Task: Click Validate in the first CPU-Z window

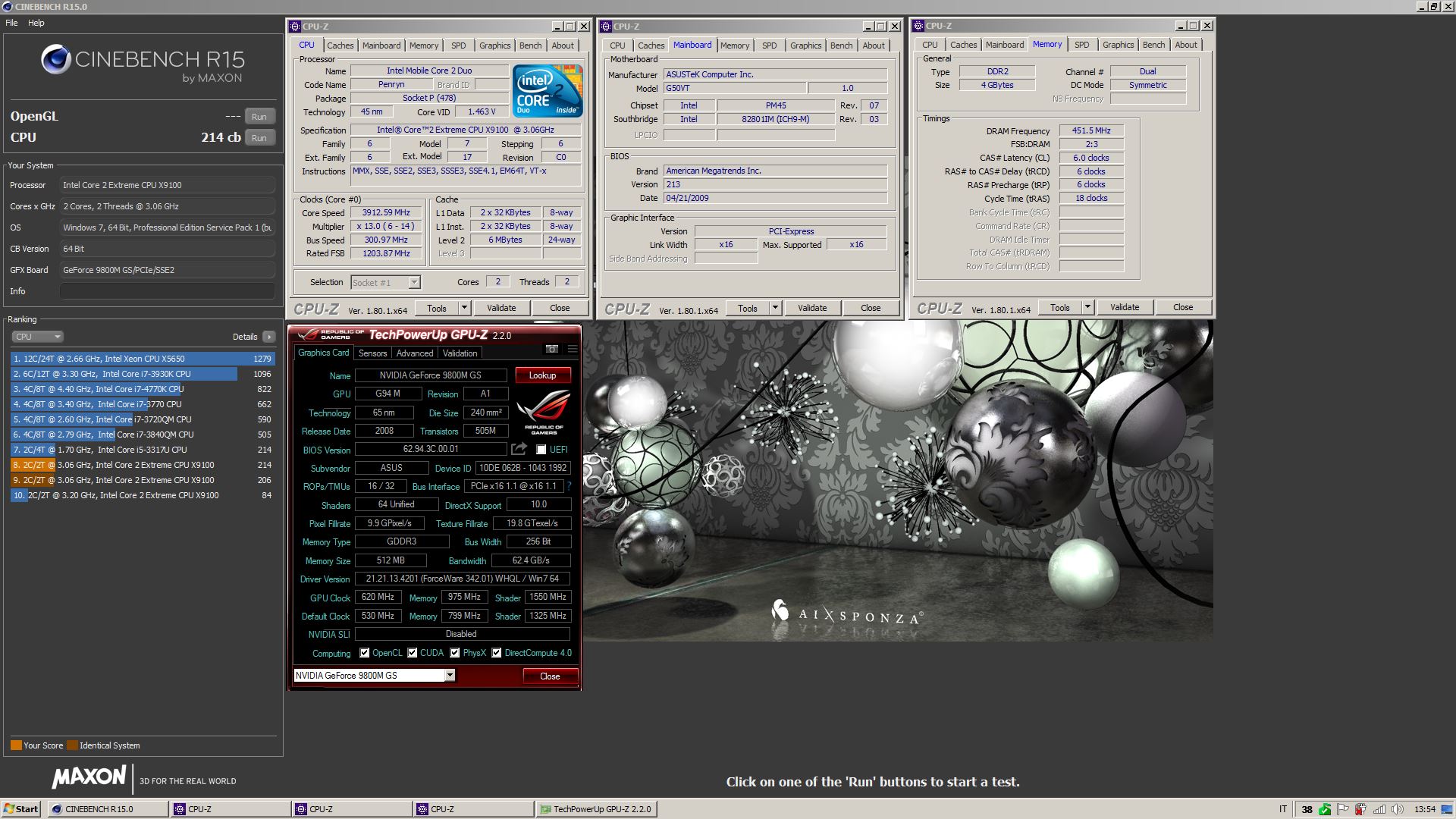Action: pyautogui.click(x=501, y=308)
